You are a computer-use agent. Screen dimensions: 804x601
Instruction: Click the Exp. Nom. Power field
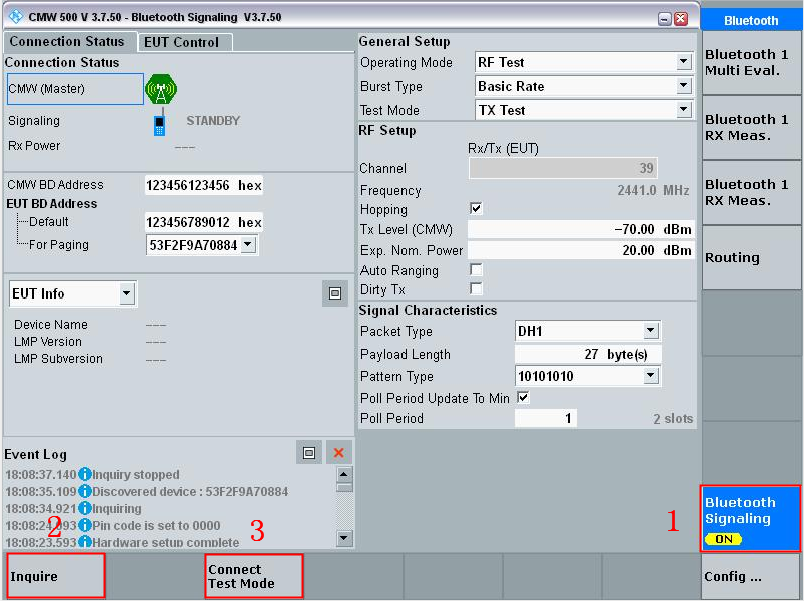click(x=581, y=250)
